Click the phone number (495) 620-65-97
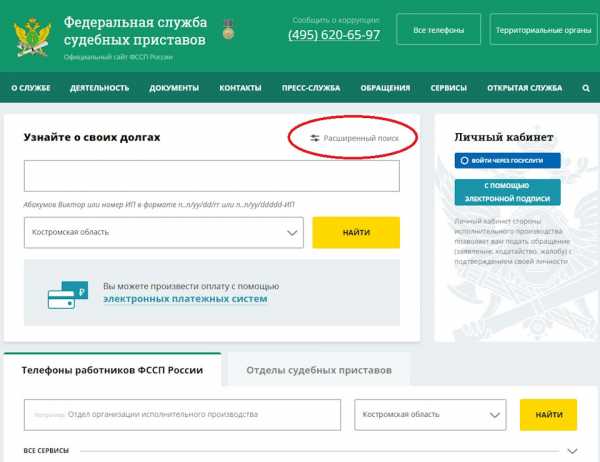 pyautogui.click(x=334, y=35)
